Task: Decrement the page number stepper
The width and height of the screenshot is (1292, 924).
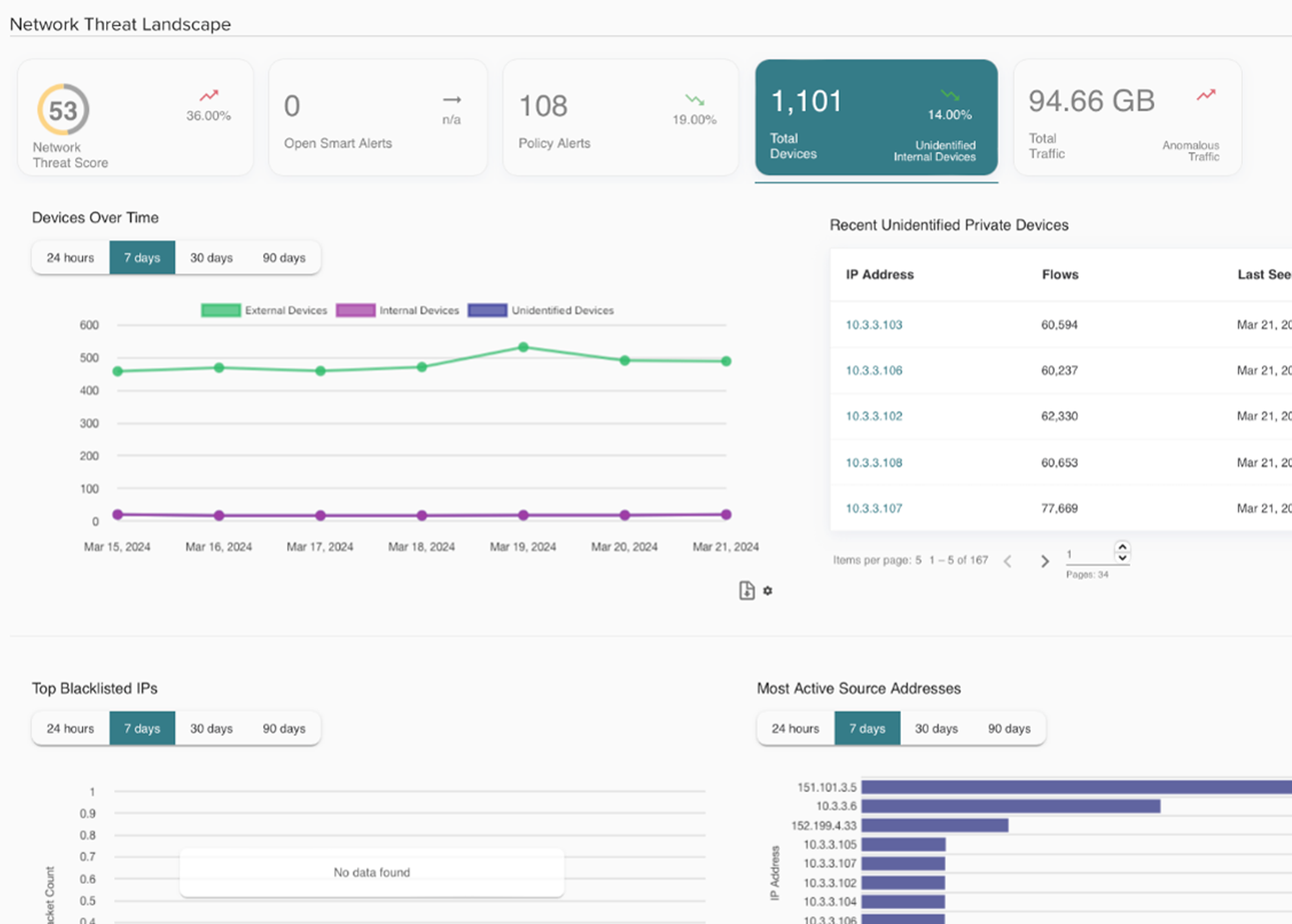Action: (x=1123, y=558)
